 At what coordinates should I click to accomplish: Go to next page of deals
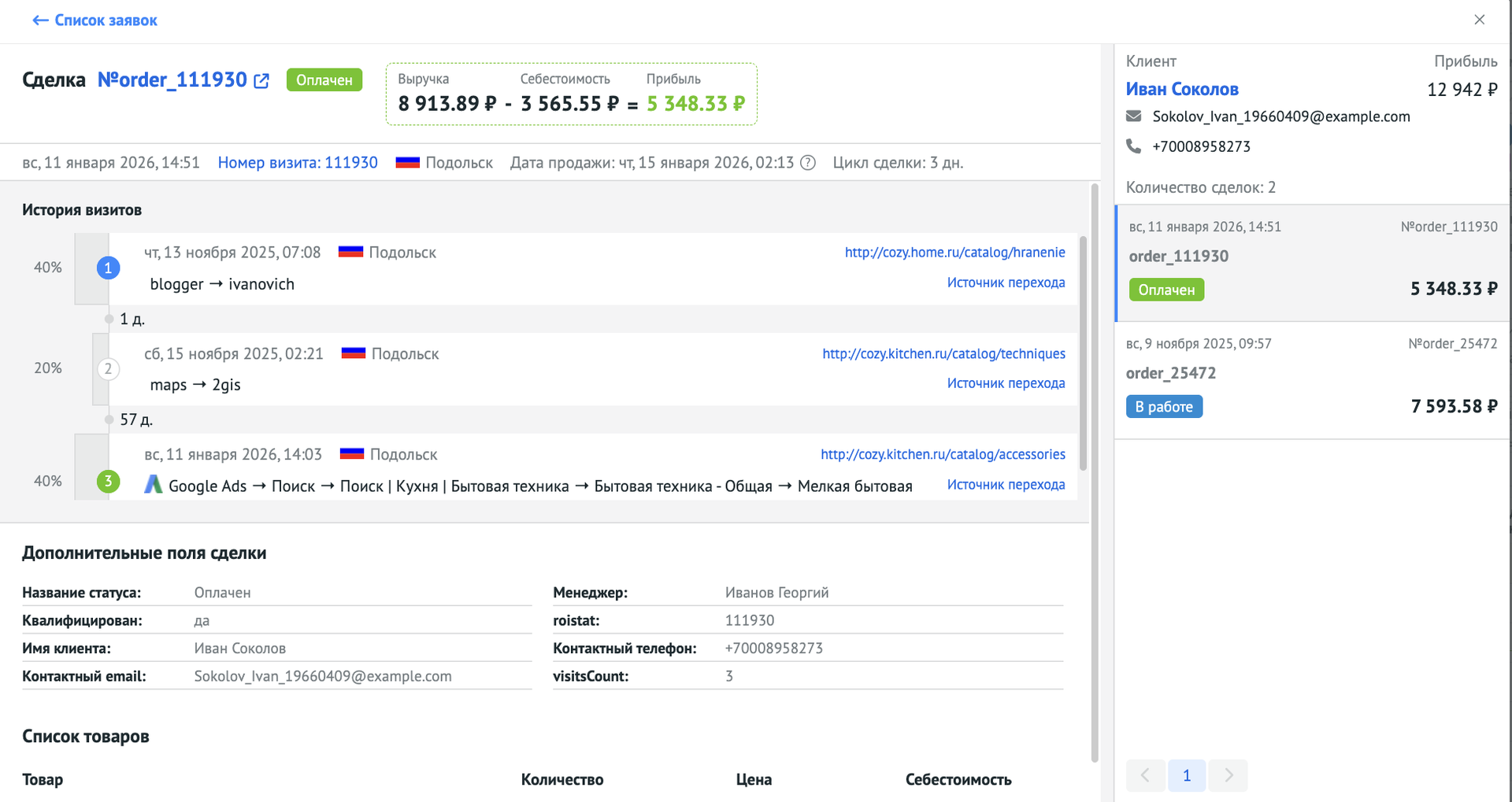point(1228,776)
